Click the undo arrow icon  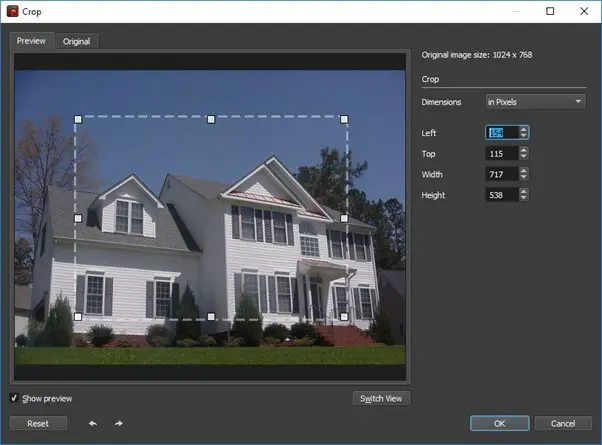click(x=93, y=423)
